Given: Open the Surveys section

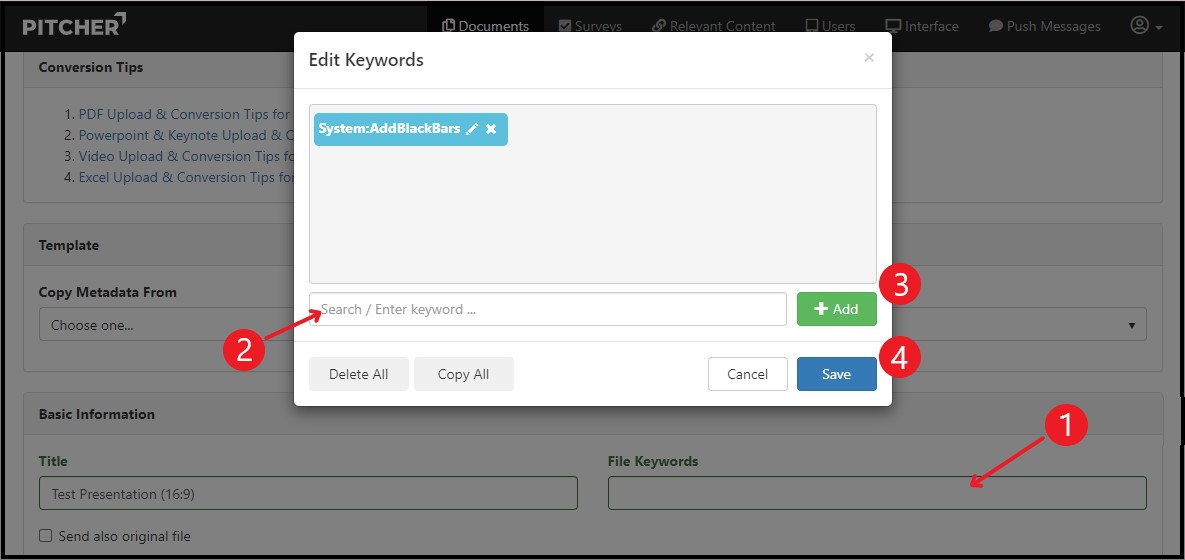Looking at the screenshot, I should click(x=590, y=26).
